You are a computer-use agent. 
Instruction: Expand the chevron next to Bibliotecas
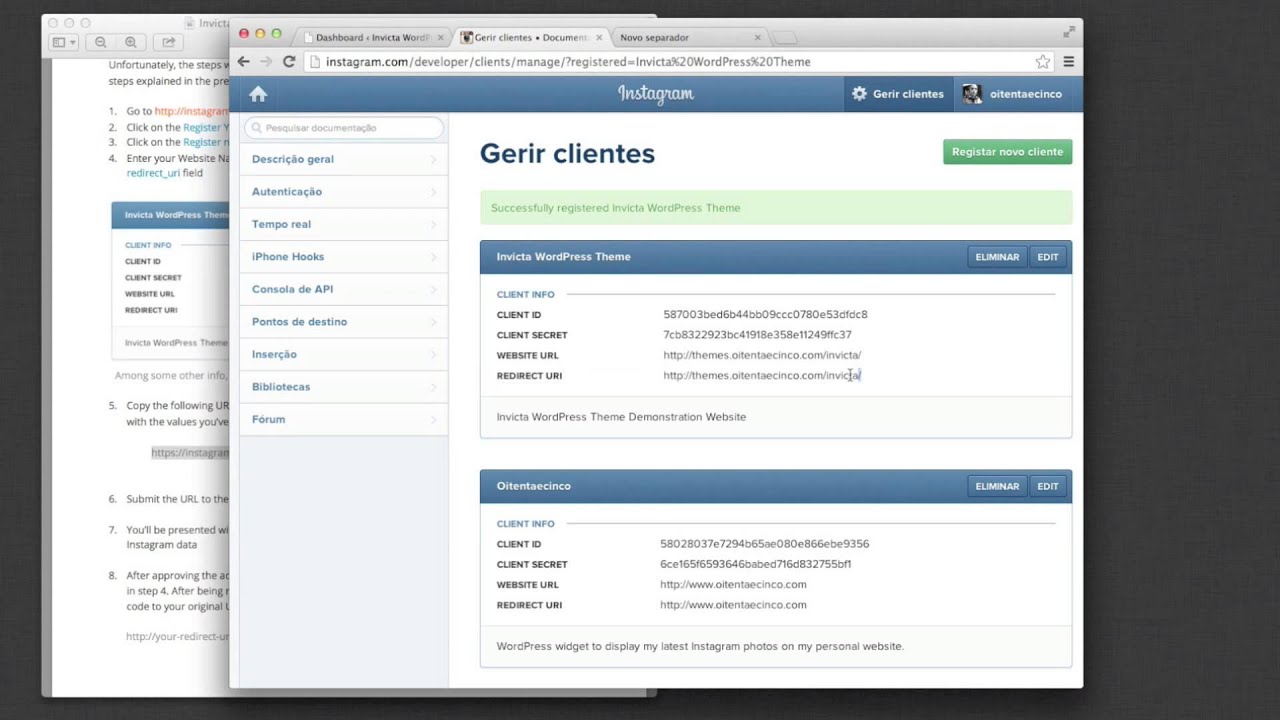coord(433,387)
